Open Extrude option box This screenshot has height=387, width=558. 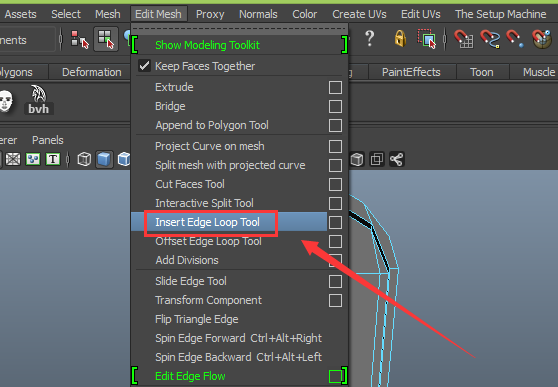(335, 87)
